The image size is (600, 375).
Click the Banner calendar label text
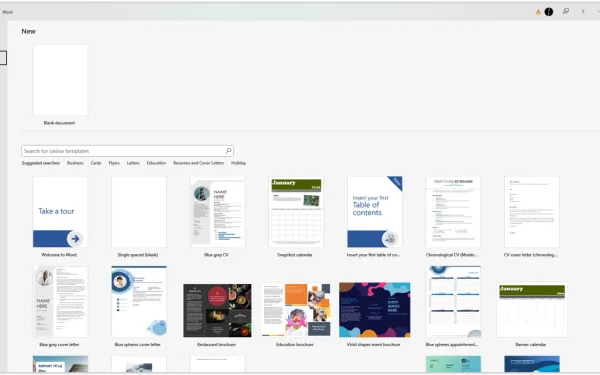coord(530,344)
